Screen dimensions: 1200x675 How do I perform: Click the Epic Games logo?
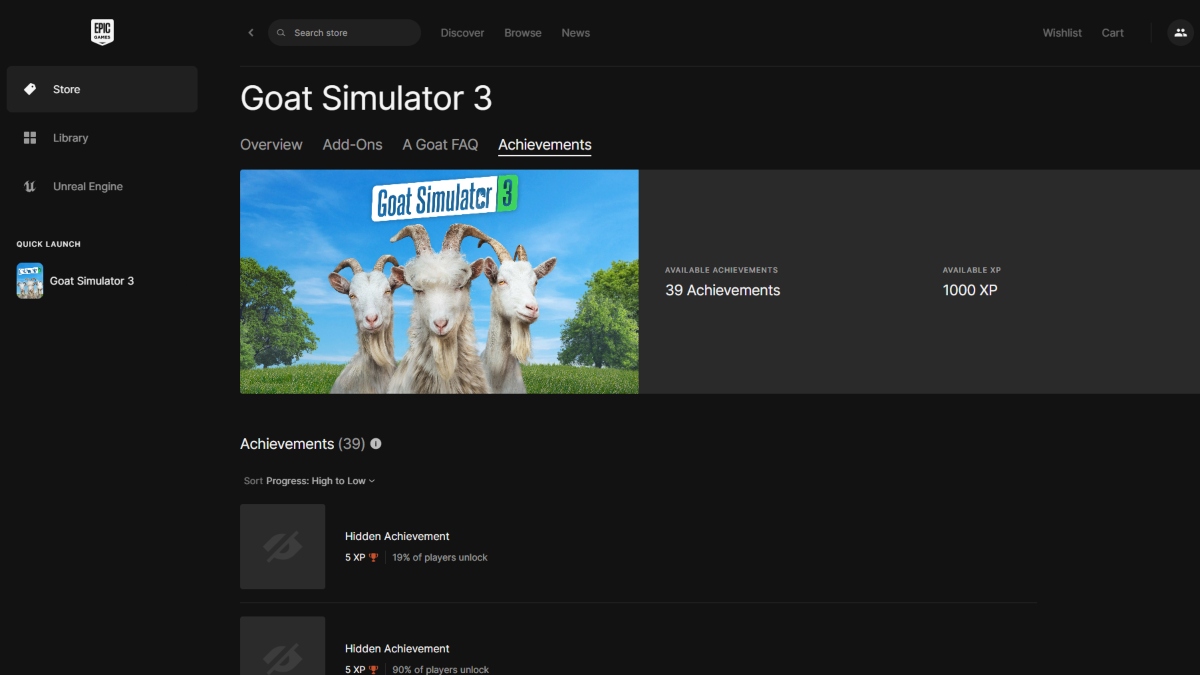click(x=102, y=32)
